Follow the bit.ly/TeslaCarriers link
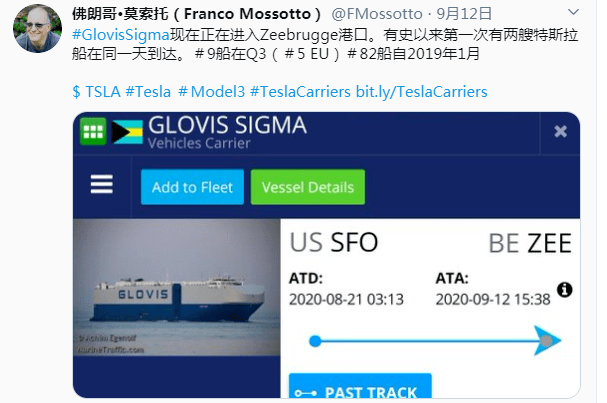 422,92
